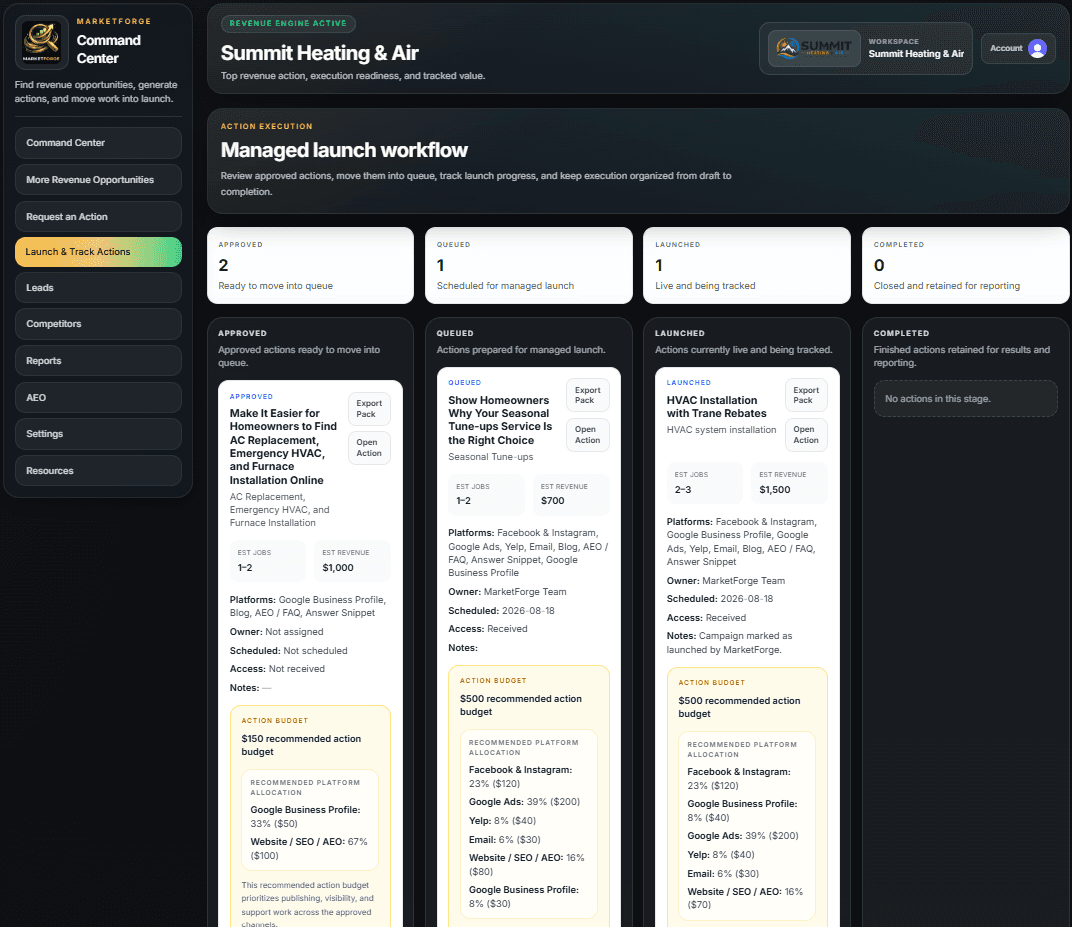This screenshot has width=1072, height=927.
Task: Open the Account menu button
Action: tap(1018, 49)
